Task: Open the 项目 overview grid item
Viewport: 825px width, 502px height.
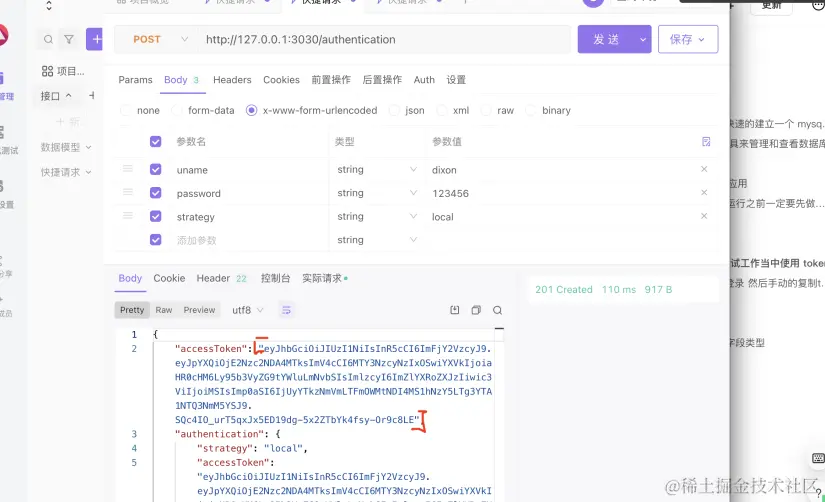Action: coord(63,71)
